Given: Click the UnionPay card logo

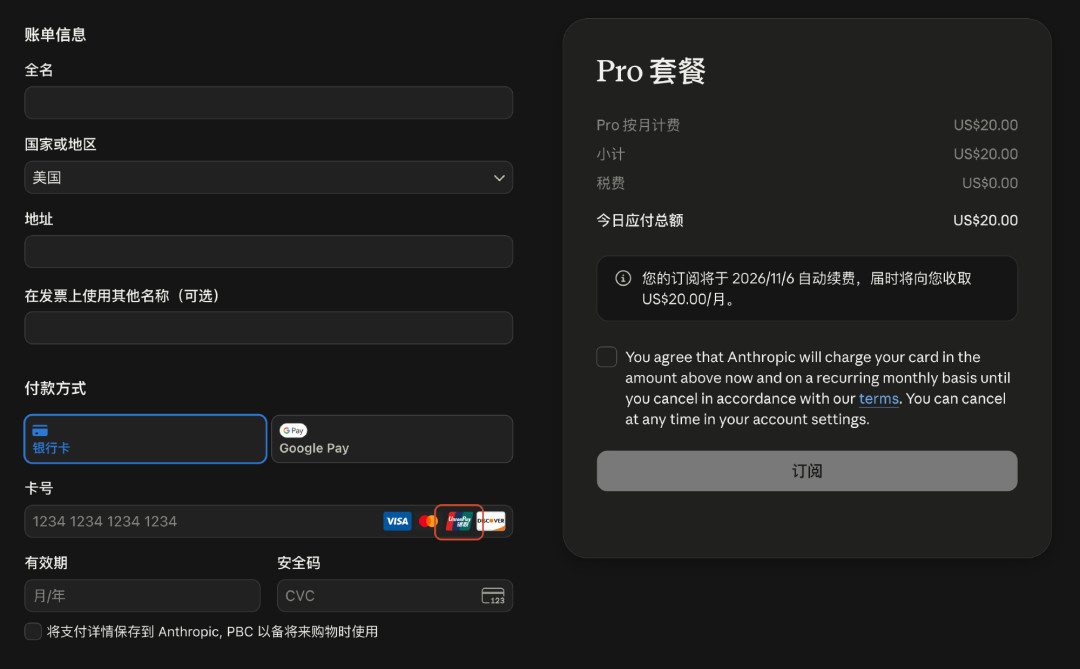Looking at the screenshot, I should [459, 521].
